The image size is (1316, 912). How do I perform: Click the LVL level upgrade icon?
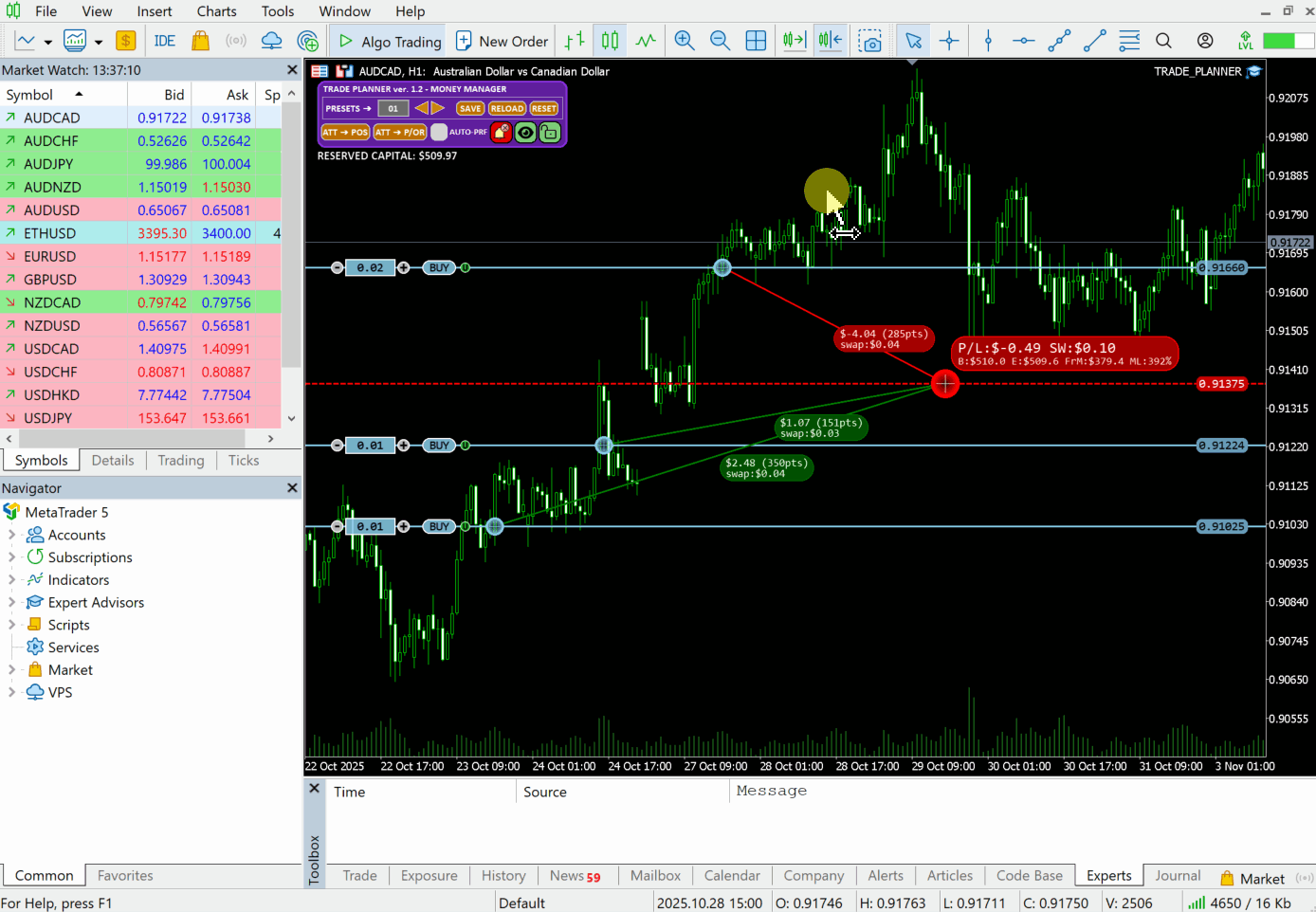pos(1246,41)
